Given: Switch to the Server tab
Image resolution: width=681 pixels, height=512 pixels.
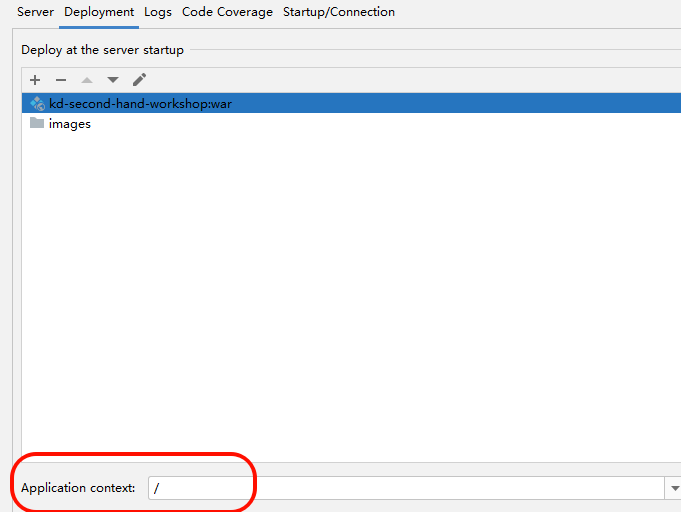Looking at the screenshot, I should [35, 12].
